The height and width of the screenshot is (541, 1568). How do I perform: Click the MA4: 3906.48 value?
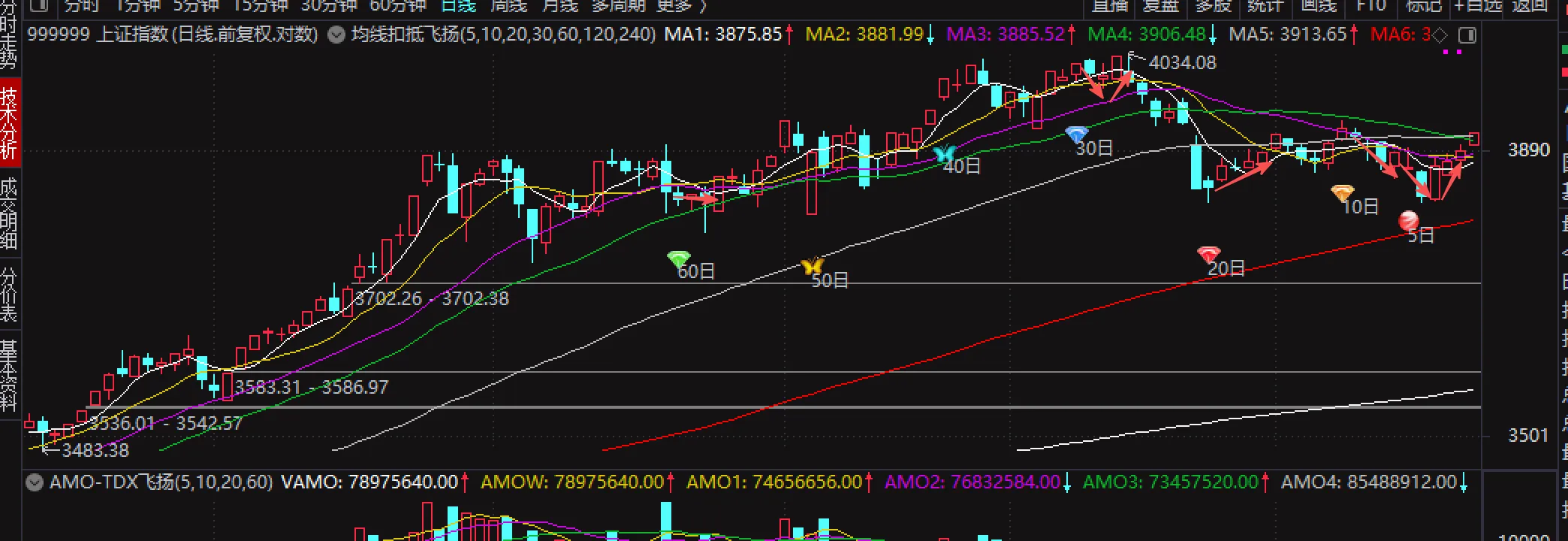1147,35
